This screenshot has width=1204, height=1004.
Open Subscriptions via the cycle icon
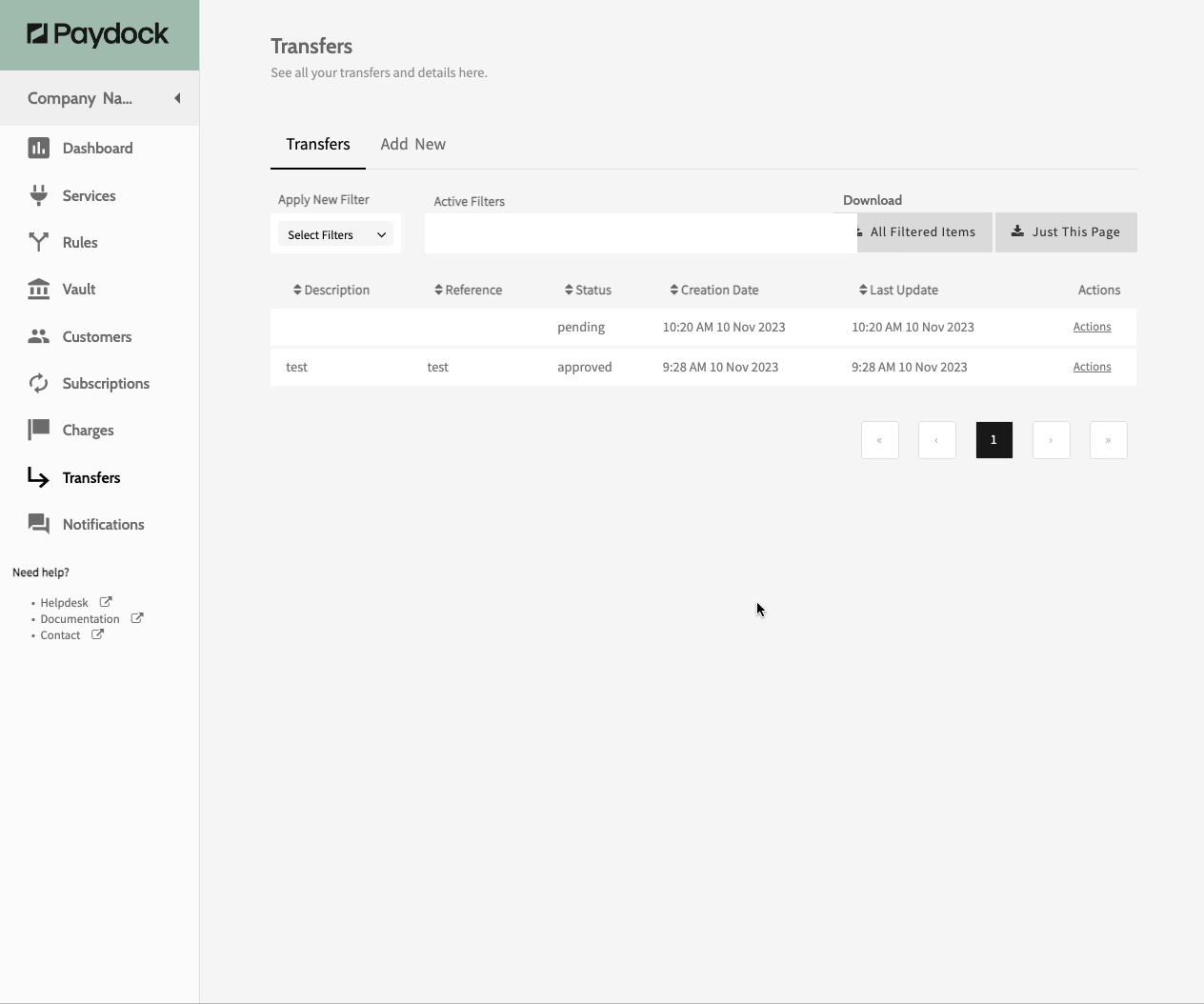pyautogui.click(x=38, y=383)
